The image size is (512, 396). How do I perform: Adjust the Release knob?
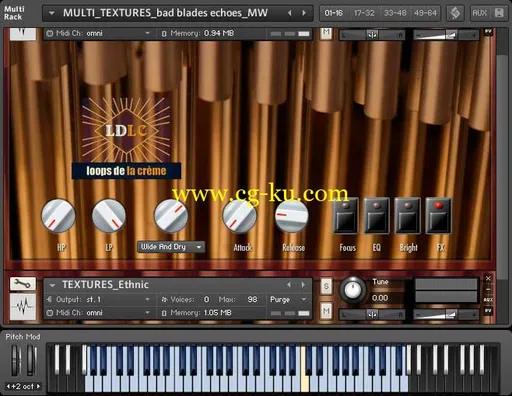pyautogui.click(x=292, y=216)
